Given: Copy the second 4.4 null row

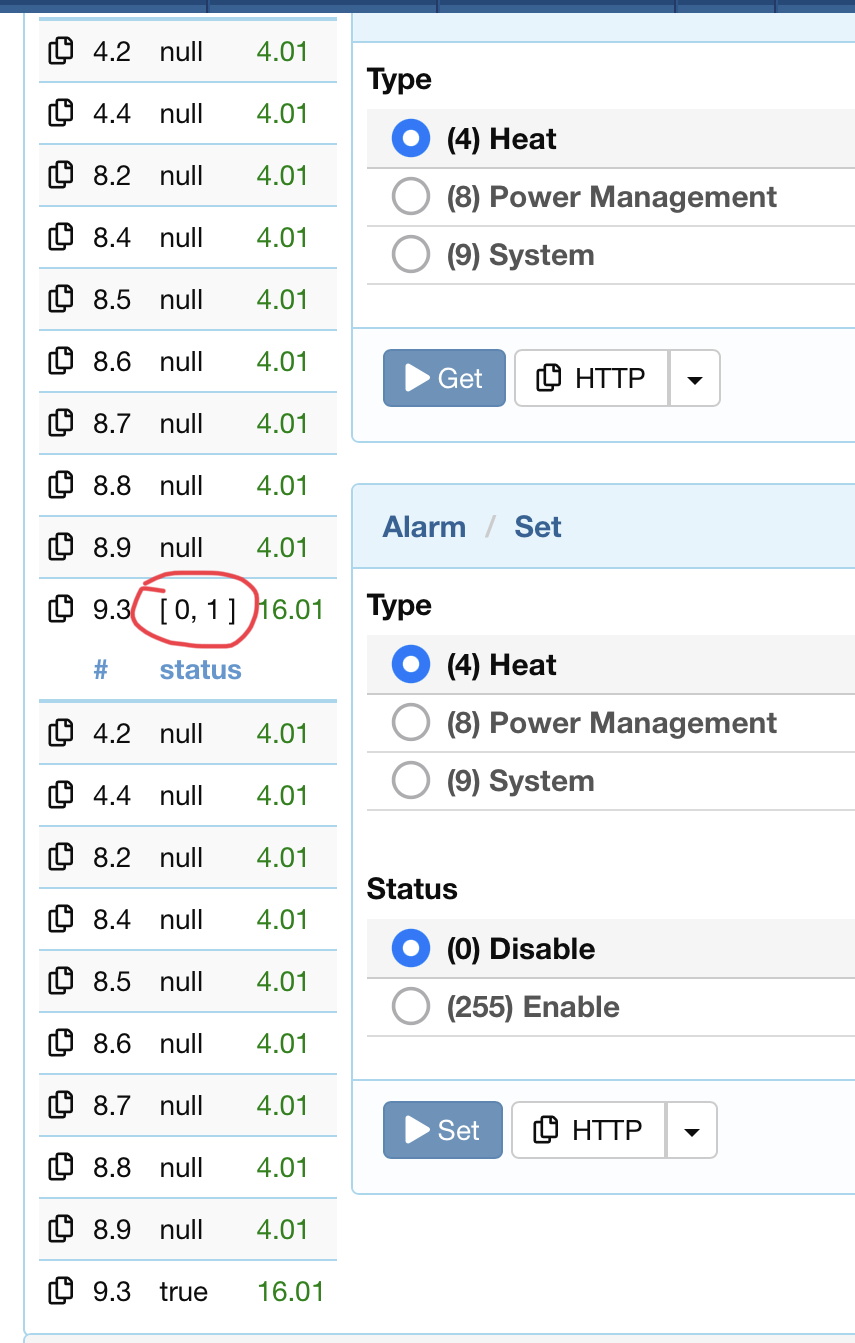Looking at the screenshot, I should coord(61,795).
